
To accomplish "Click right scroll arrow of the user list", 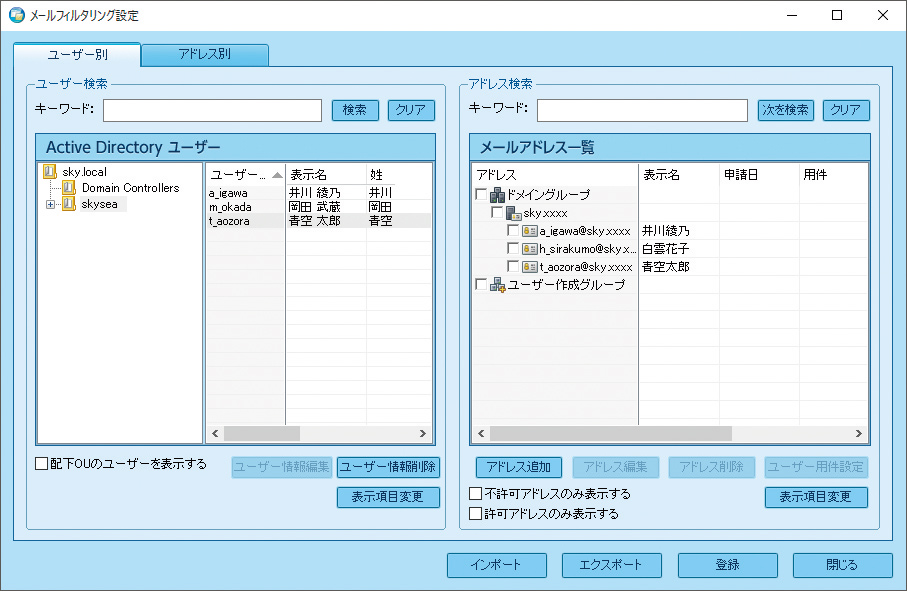I will tap(423, 433).
